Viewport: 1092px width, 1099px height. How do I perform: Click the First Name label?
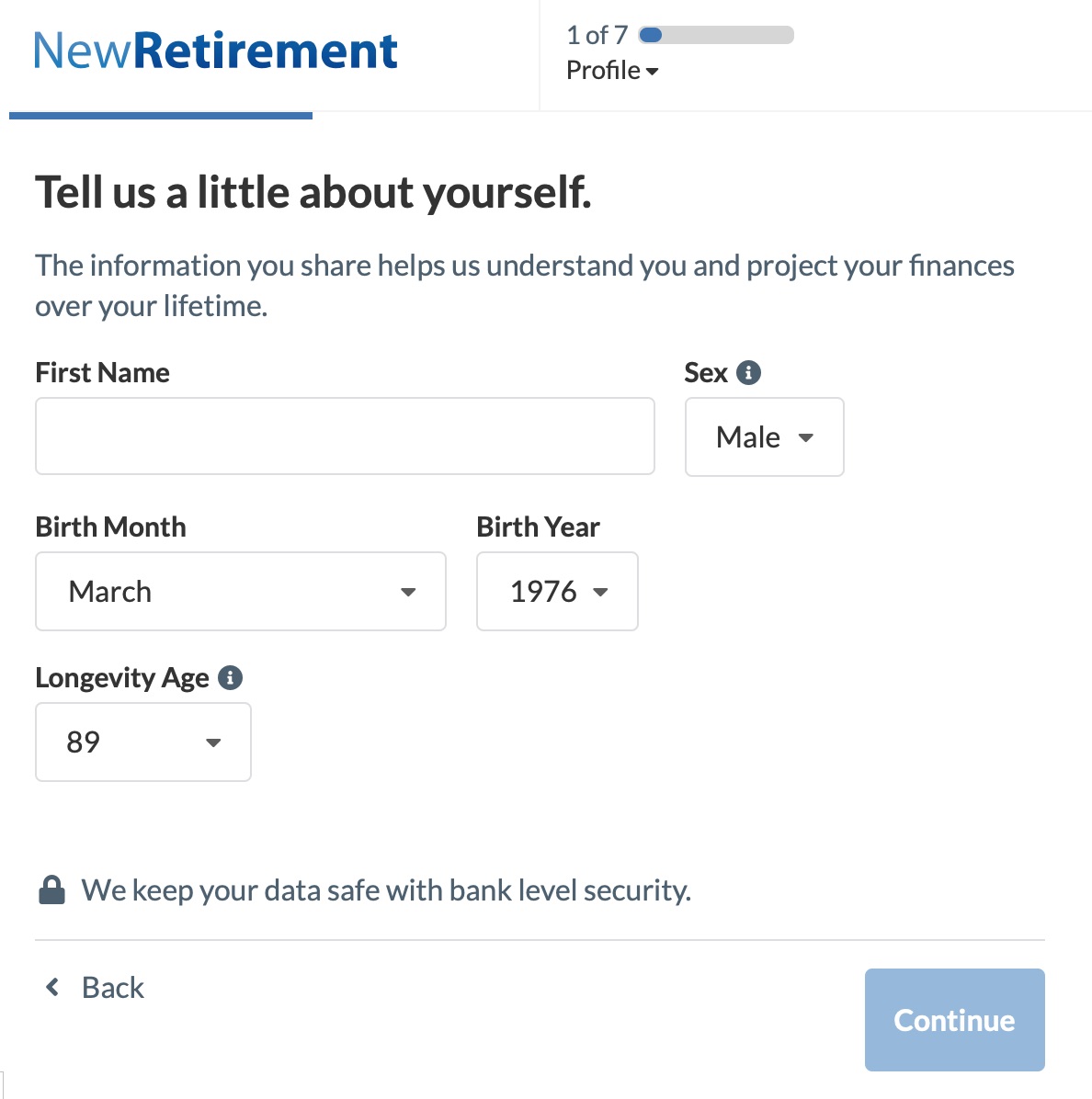pos(102,373)
